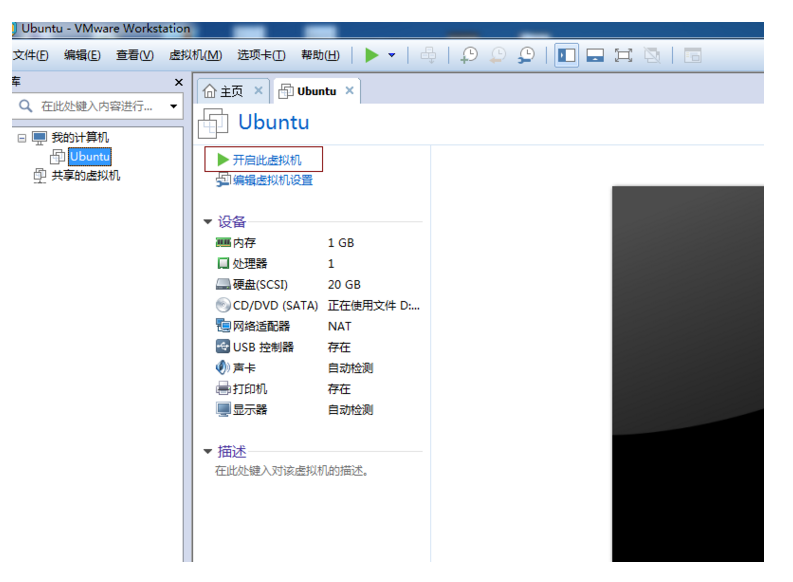793x582 pixels.
Task: Enter full screen mode icon
Action: (x=623, y=55)
